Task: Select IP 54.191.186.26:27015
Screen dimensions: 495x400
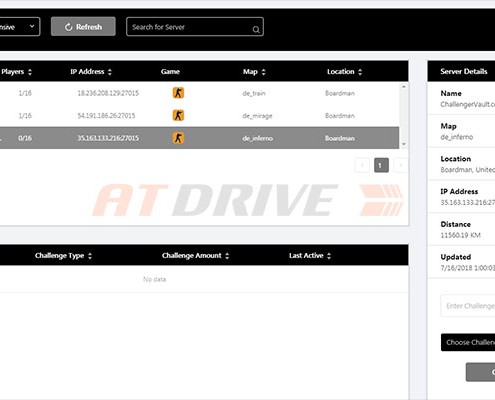Action: click(106, 116)
